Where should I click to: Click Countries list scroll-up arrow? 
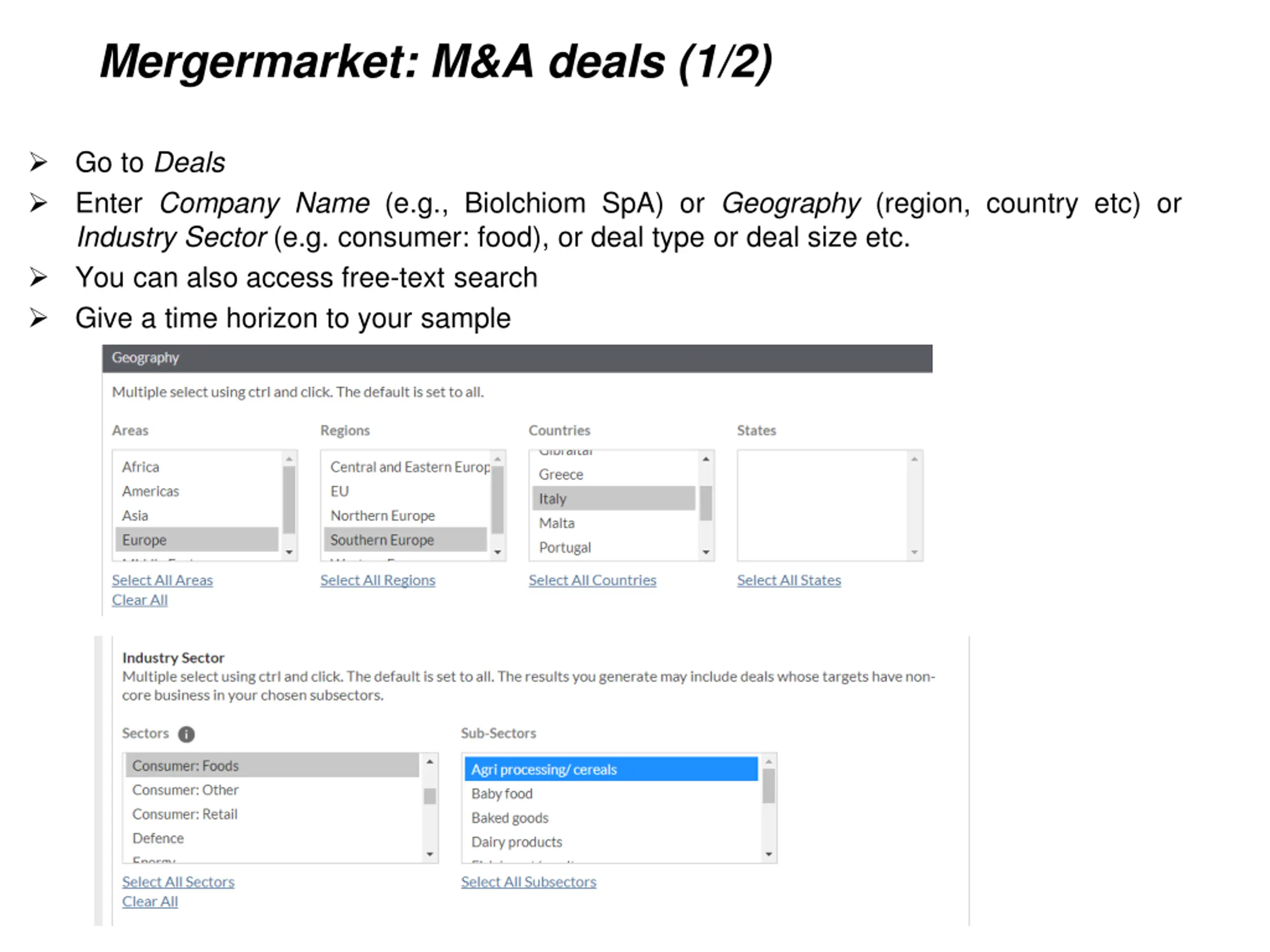(x=706, y=459)
